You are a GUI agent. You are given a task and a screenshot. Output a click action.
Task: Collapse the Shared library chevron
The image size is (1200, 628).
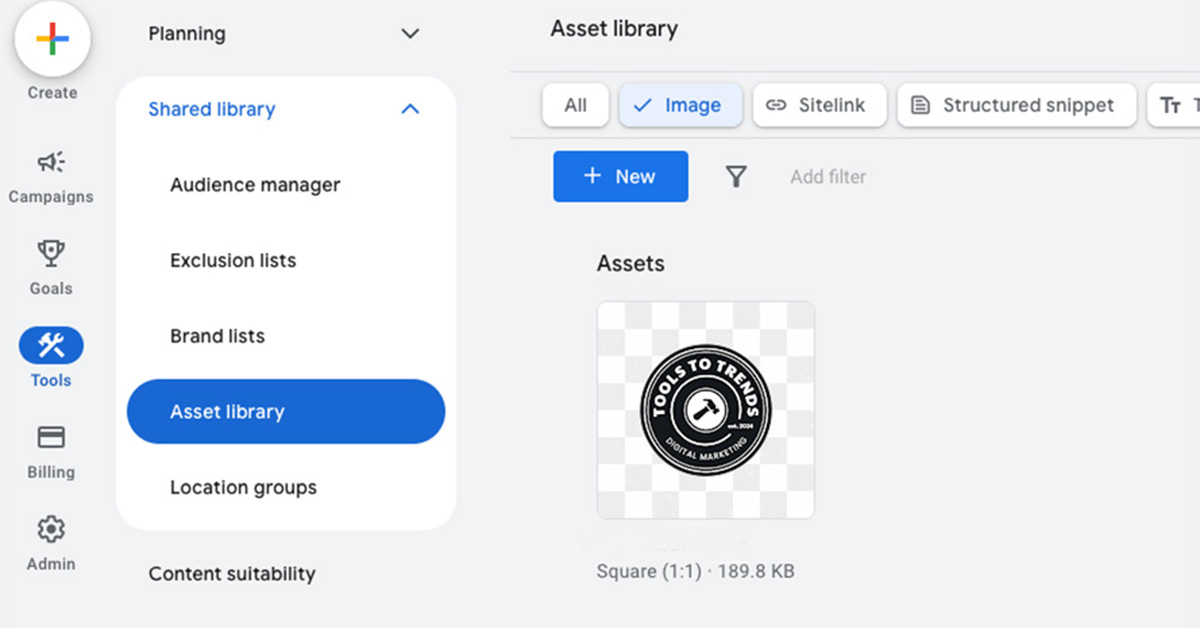pos(410,109)
